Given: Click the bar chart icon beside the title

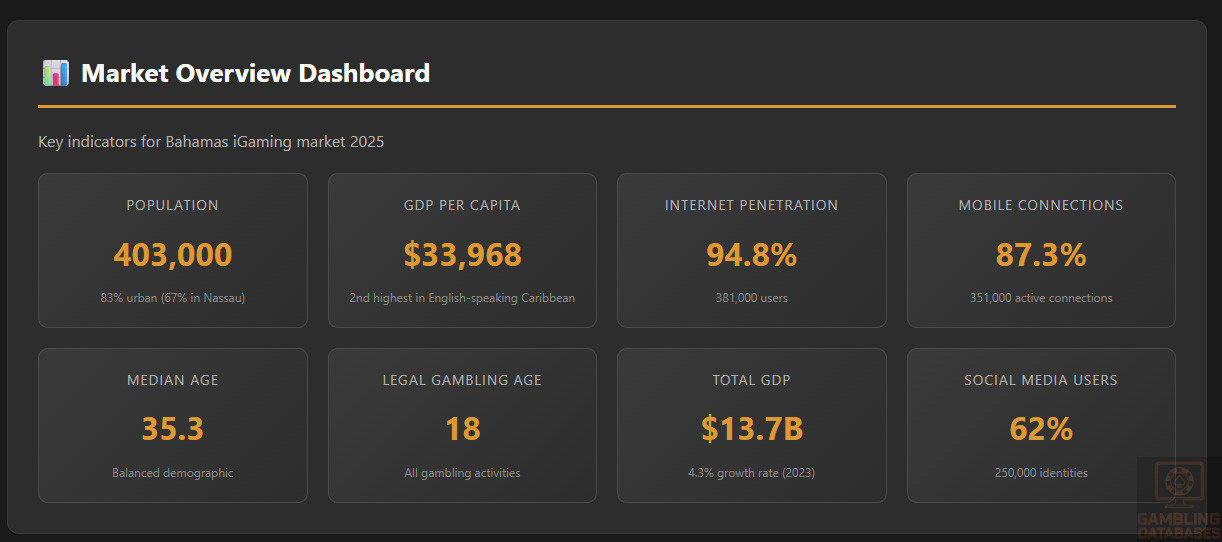Looking at the screenshot, I should click(55, 73).
